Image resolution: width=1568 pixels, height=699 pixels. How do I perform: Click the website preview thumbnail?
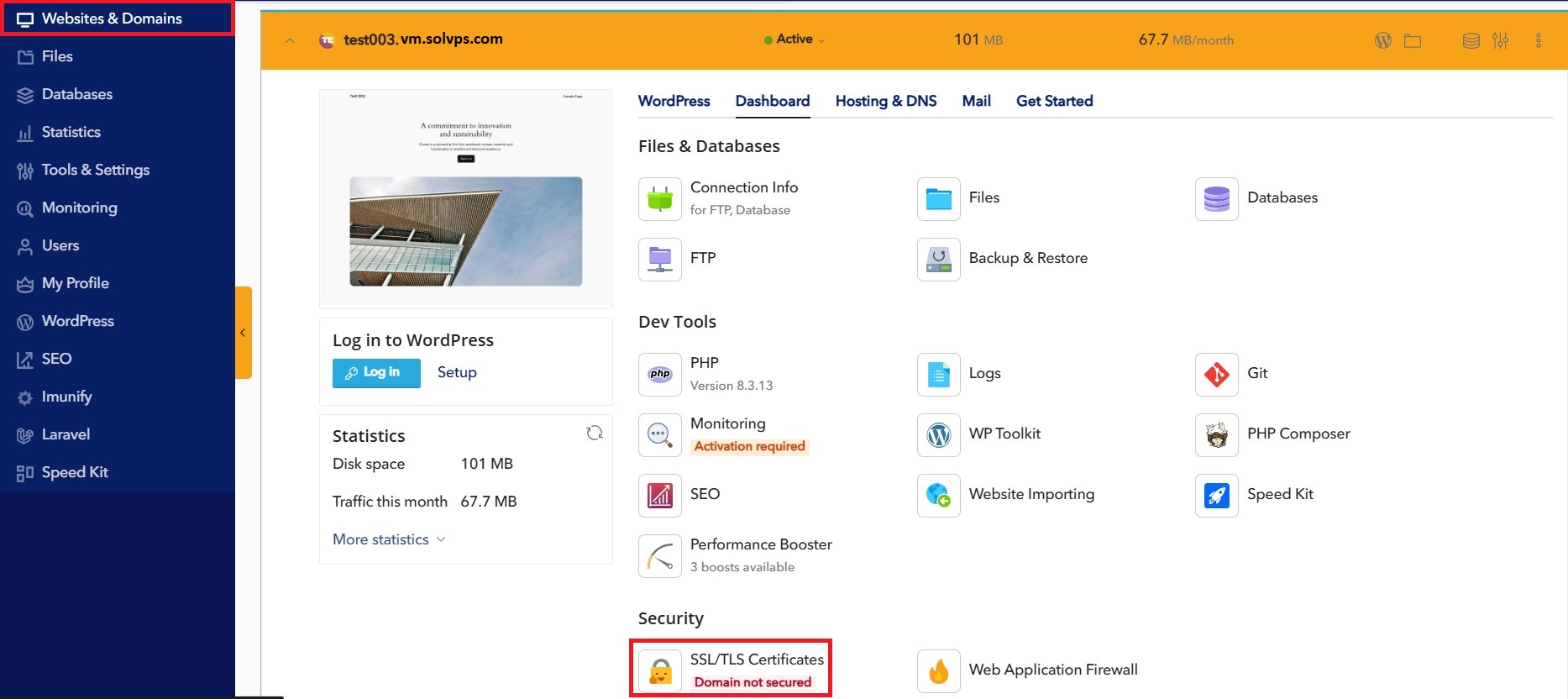click(x=466, y=199)
